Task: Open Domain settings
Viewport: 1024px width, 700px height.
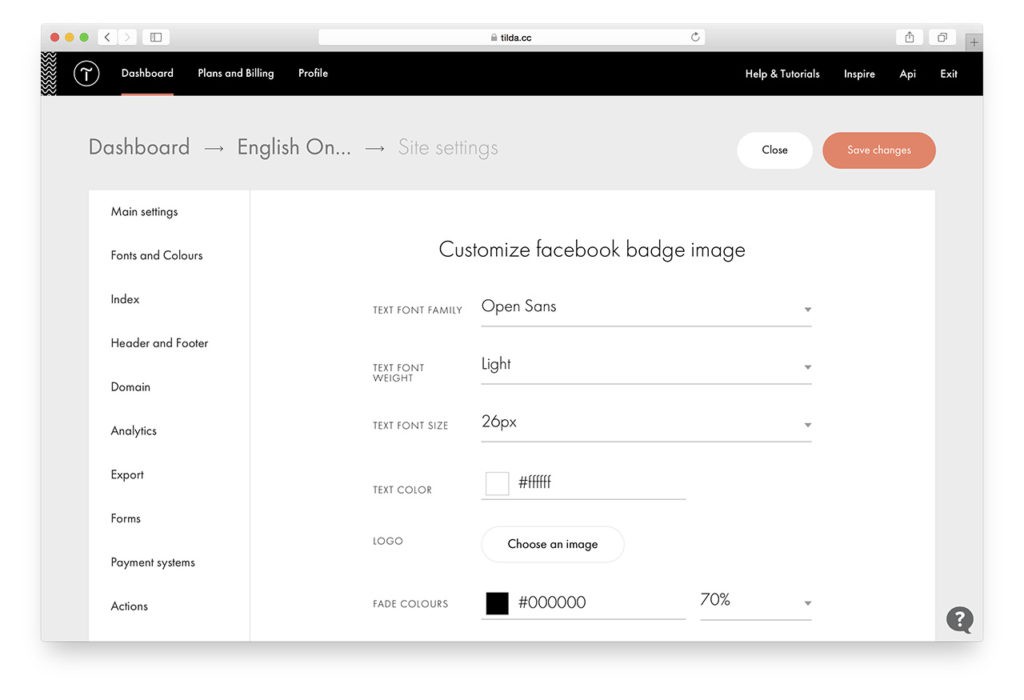Action: click(x=131, y=387)
